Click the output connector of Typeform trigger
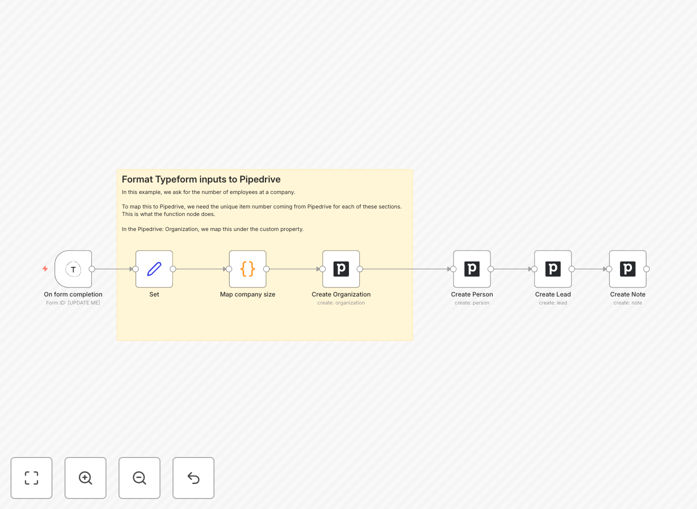Viewport: 697px width, 509px height. click(92, 269)
